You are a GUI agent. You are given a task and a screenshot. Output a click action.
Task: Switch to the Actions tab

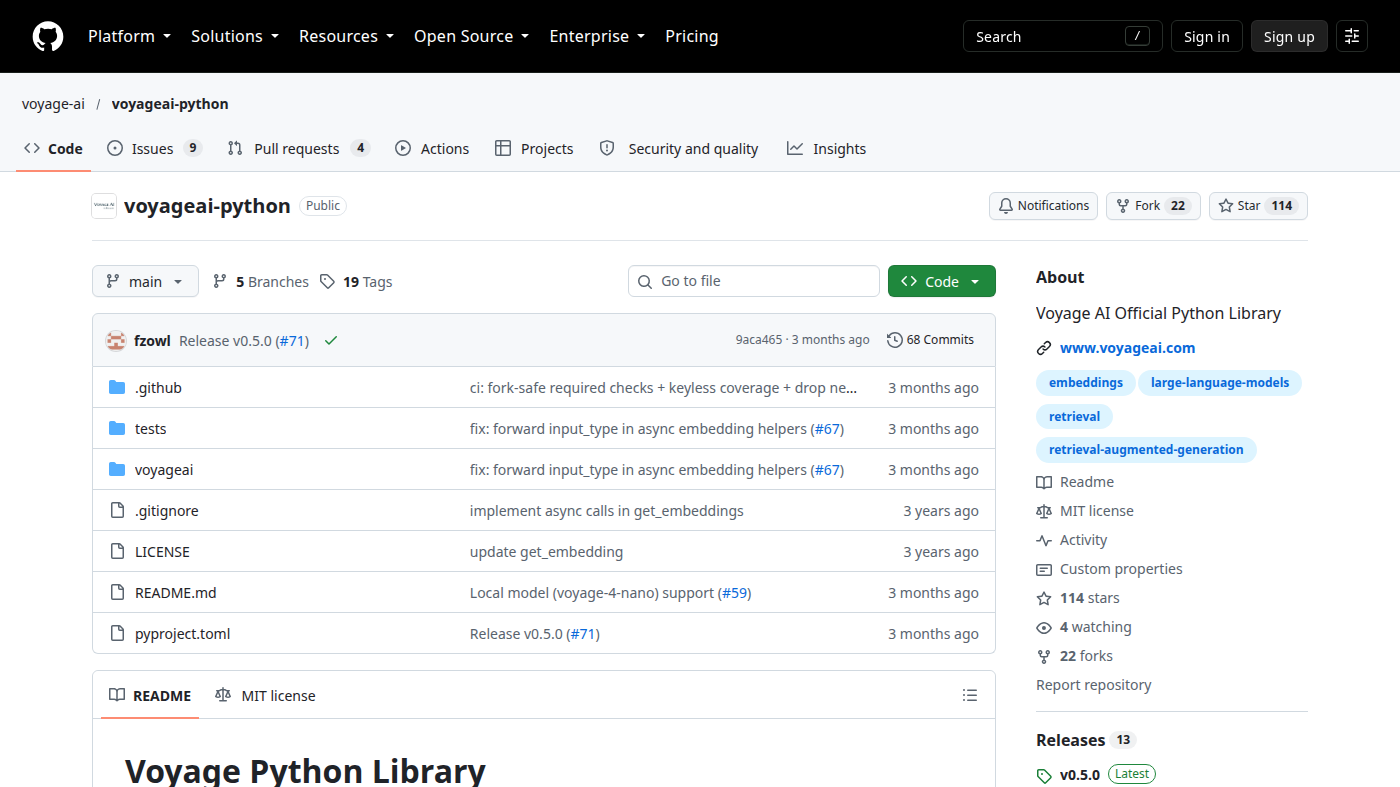point(432,149)
